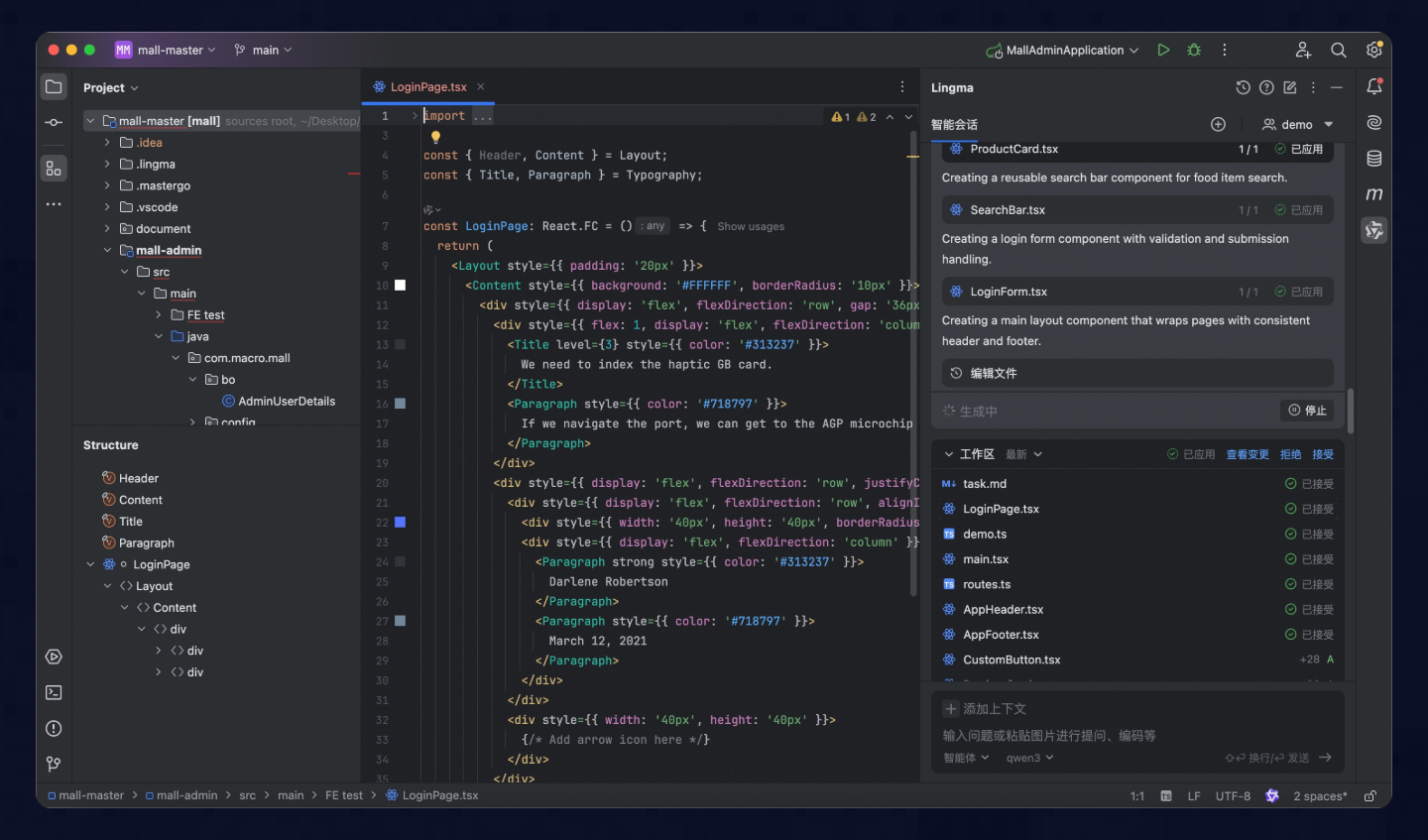The height and width of the screenshot is (840, 1428).
Task: Open the Notifications bell icon
Action: tap(1373, 87)
